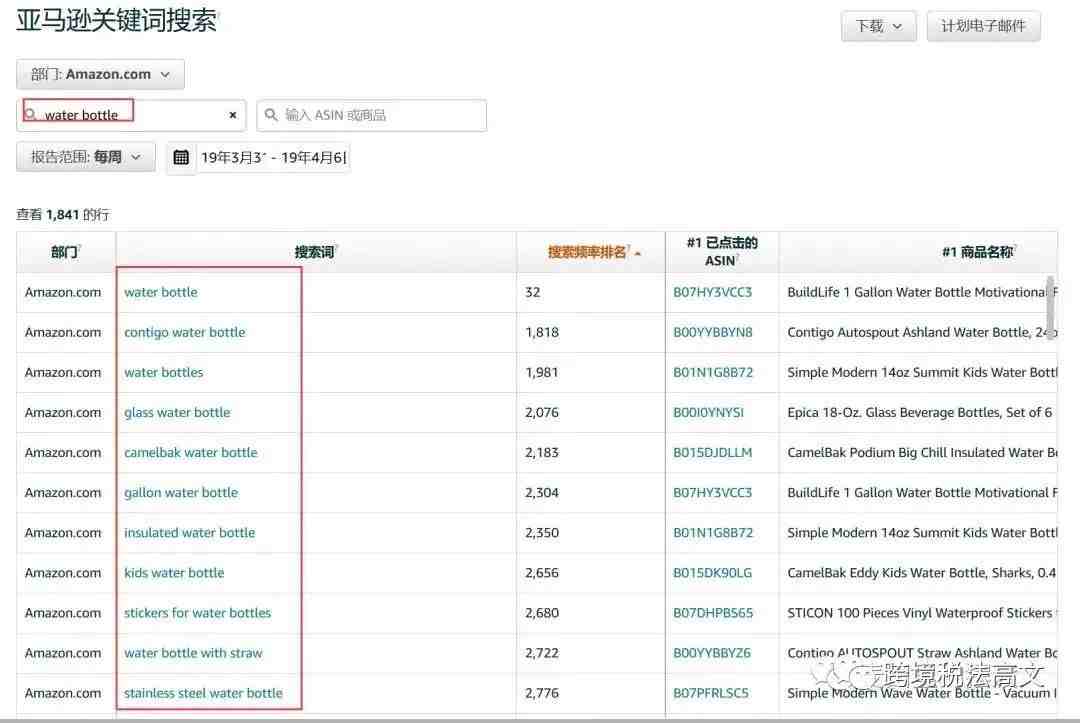
Task: Click the 查看 1,841 的行 count text
Action: [x=63, y=215]
